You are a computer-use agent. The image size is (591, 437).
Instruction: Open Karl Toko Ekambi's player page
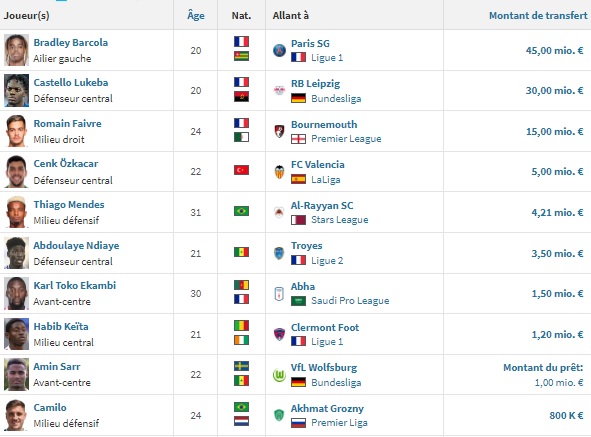[x=75, y=285]
